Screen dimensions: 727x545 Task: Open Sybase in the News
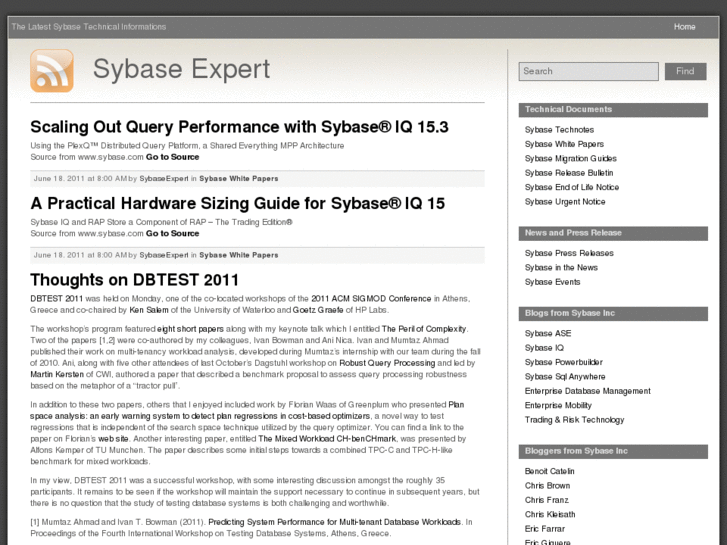(561, 268)
